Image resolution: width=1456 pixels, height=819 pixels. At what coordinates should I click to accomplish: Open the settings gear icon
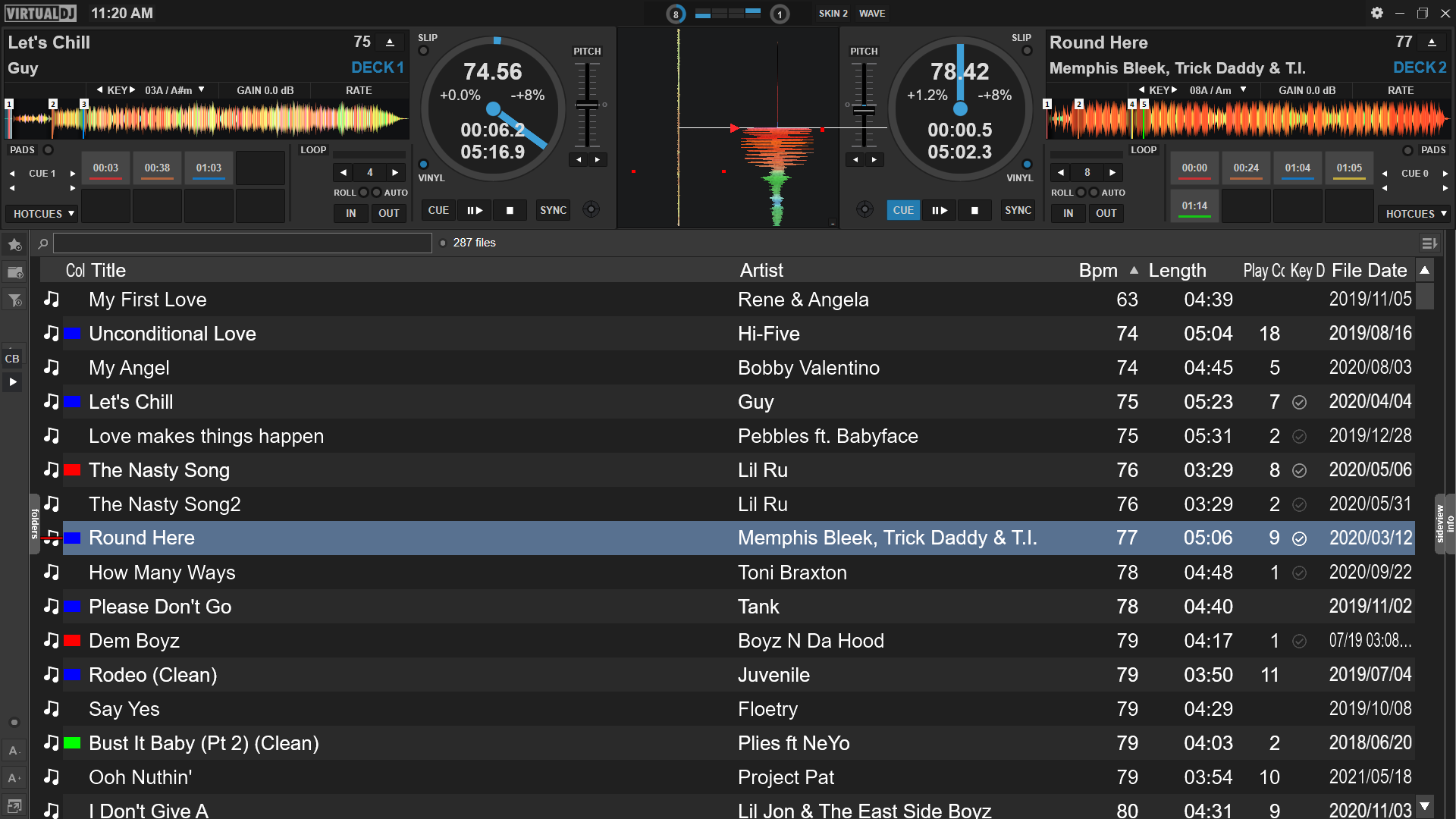1377,13
